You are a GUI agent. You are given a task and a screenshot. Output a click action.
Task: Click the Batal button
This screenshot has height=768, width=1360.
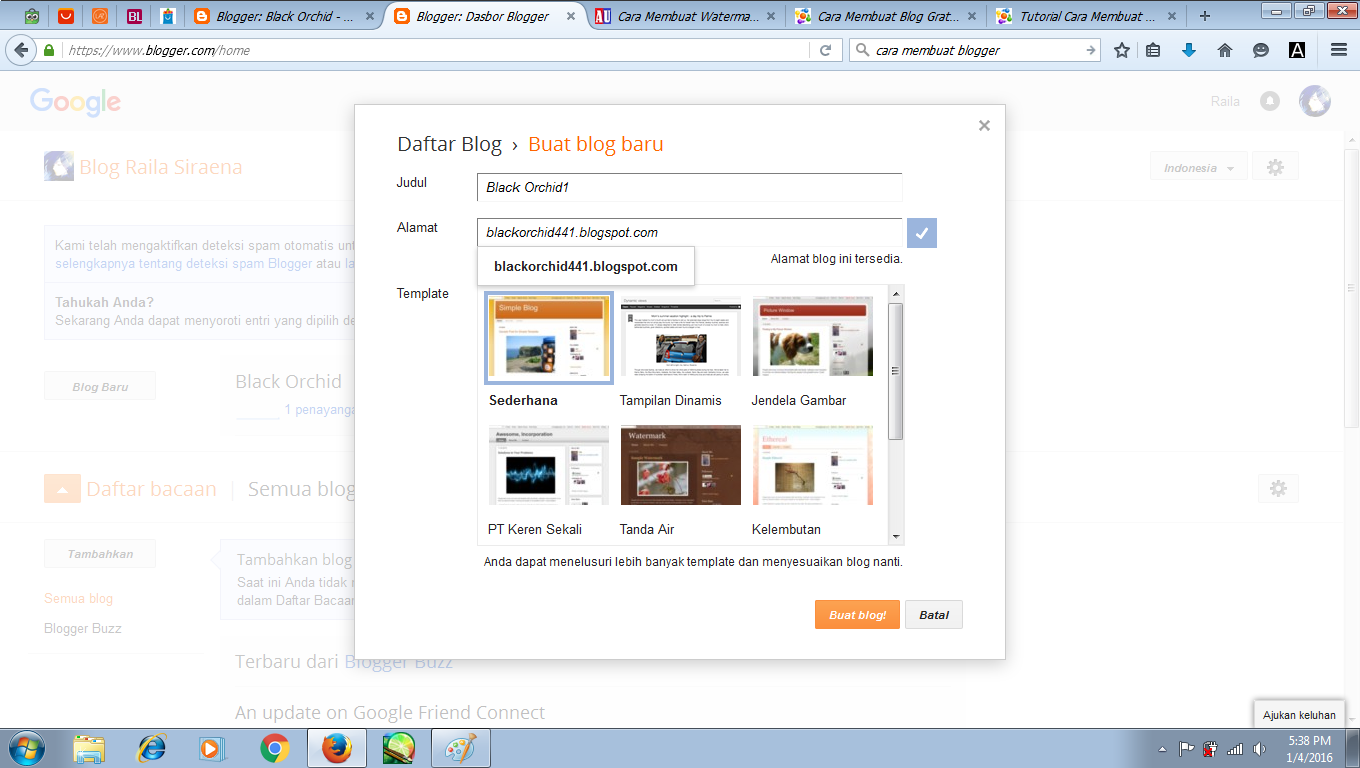coord(934,615)
